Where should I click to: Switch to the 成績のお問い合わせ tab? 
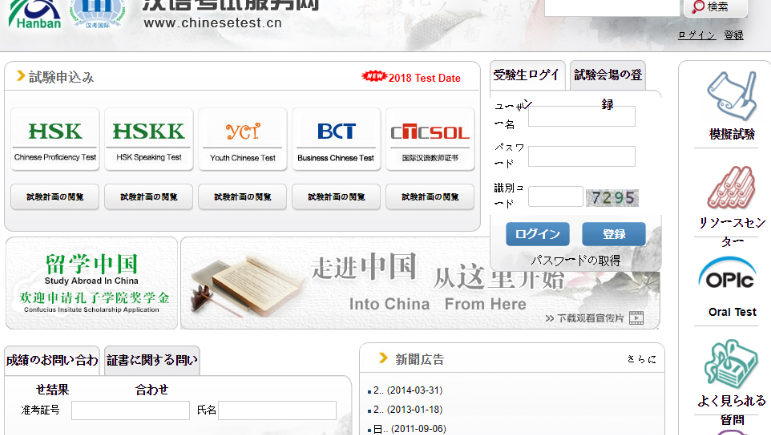point(52,360)
